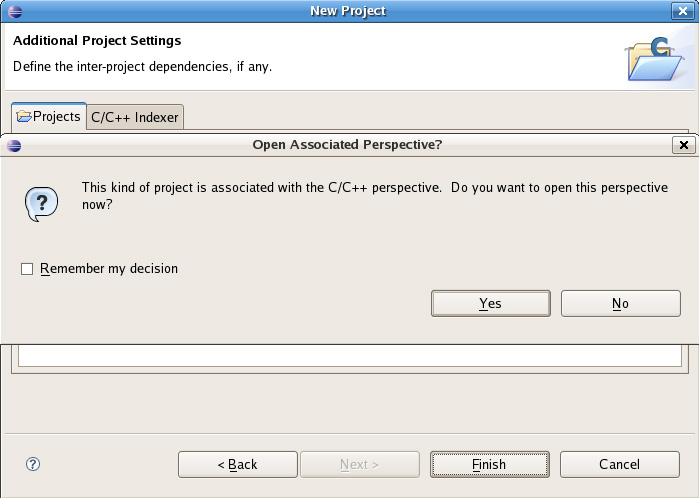Open help using the round question icon
Image resolution: width=699 pixels, height=498 pixels.
33,464
